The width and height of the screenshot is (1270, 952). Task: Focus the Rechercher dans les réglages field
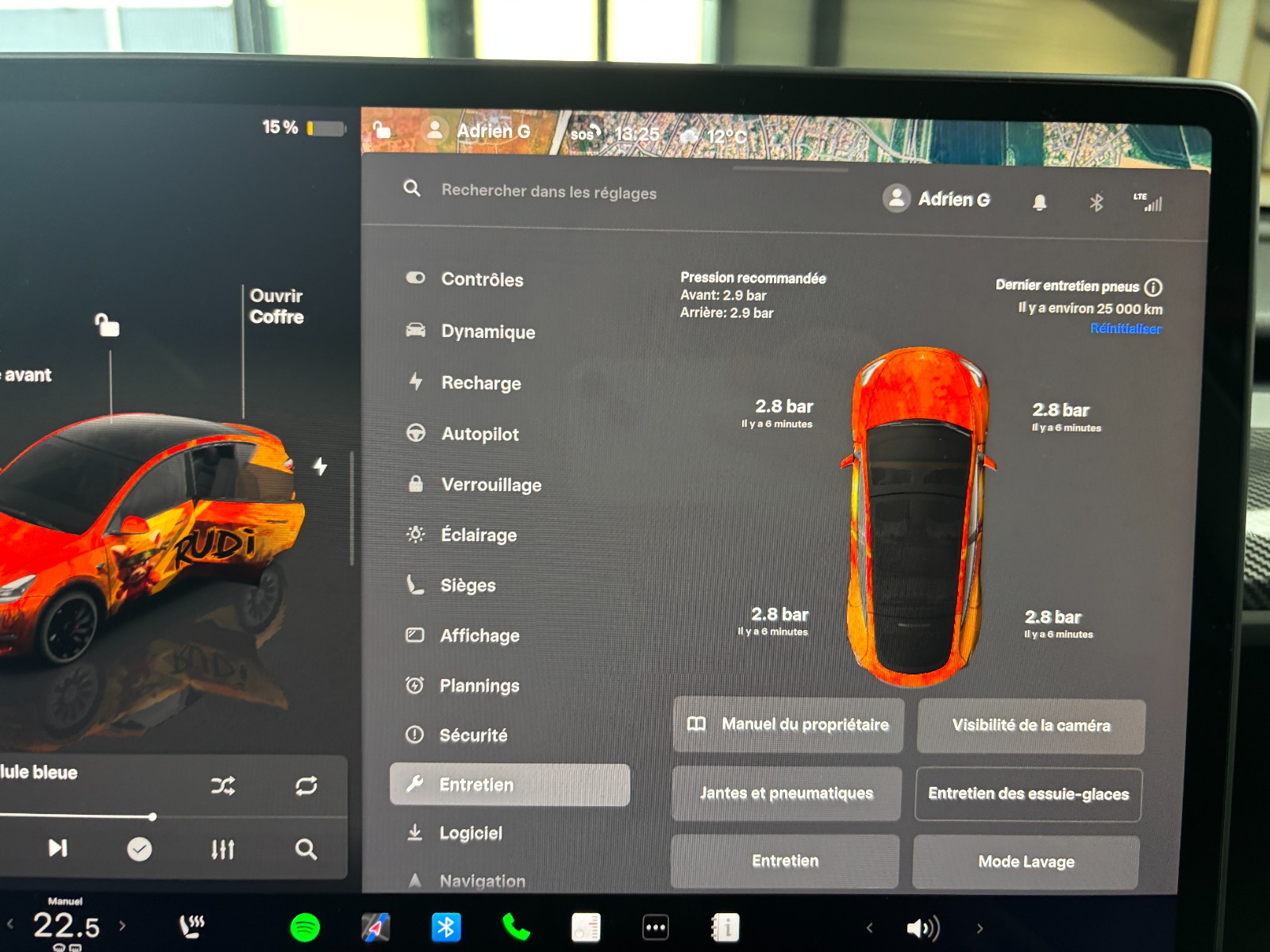(x=548, y=192)
